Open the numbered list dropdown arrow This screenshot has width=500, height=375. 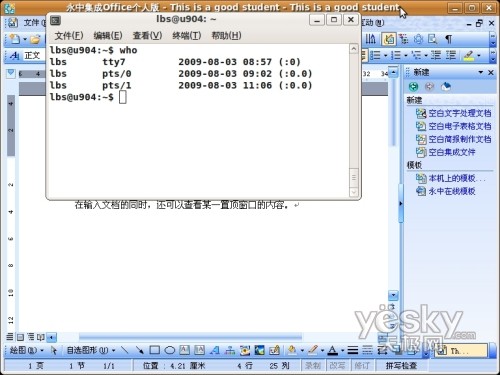coord(406,55)
